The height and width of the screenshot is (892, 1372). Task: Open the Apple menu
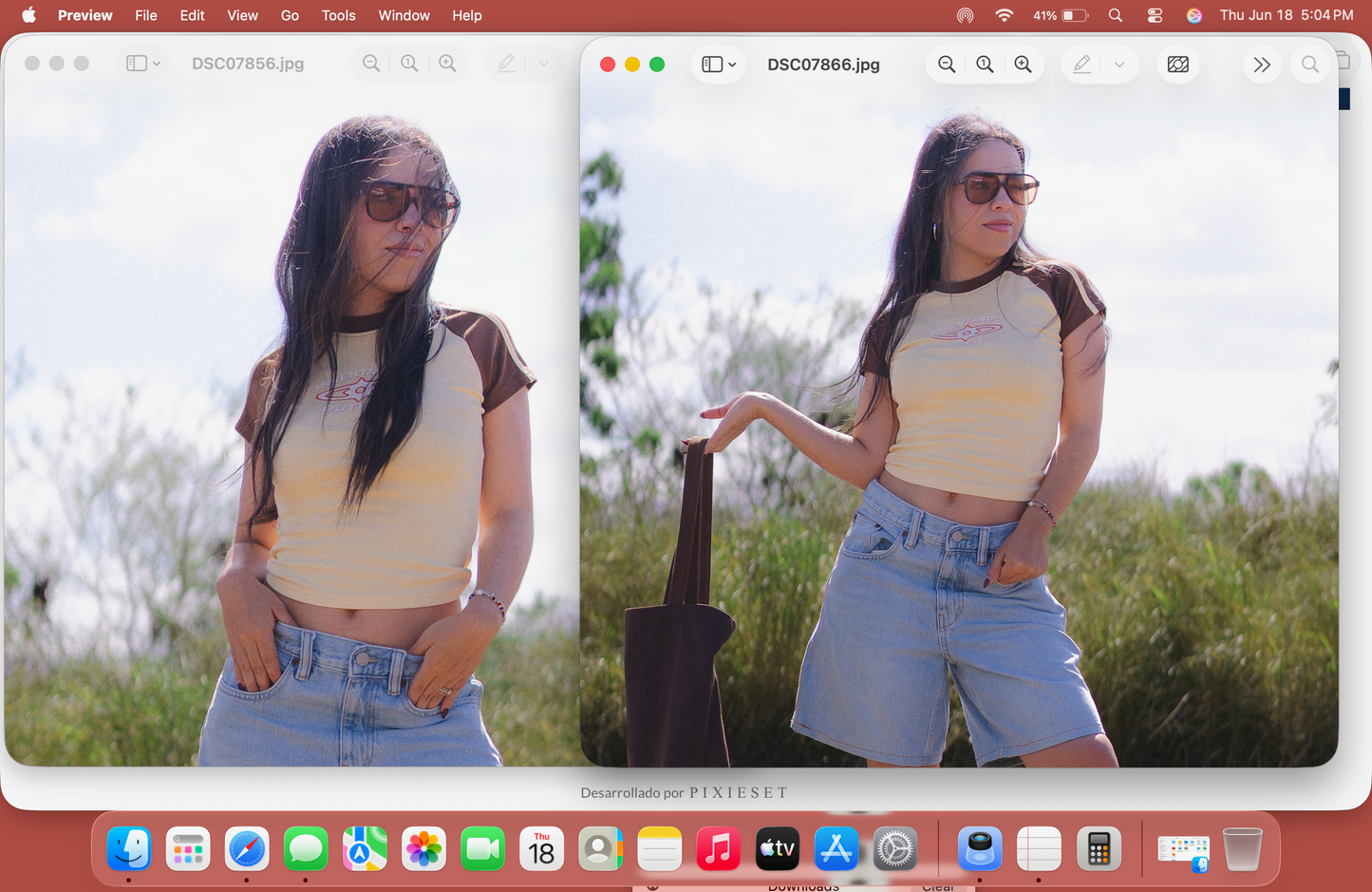click(28, 15)
